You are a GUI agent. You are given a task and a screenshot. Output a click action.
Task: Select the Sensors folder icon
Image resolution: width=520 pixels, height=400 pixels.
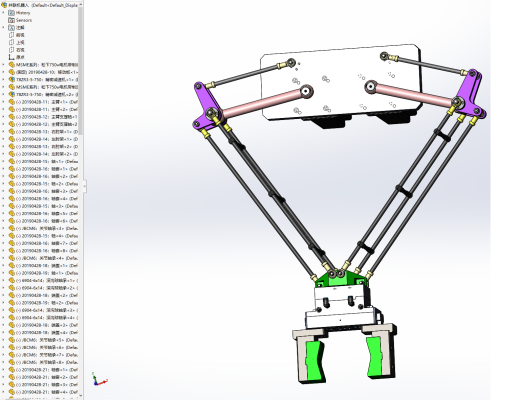click(11, 20)
